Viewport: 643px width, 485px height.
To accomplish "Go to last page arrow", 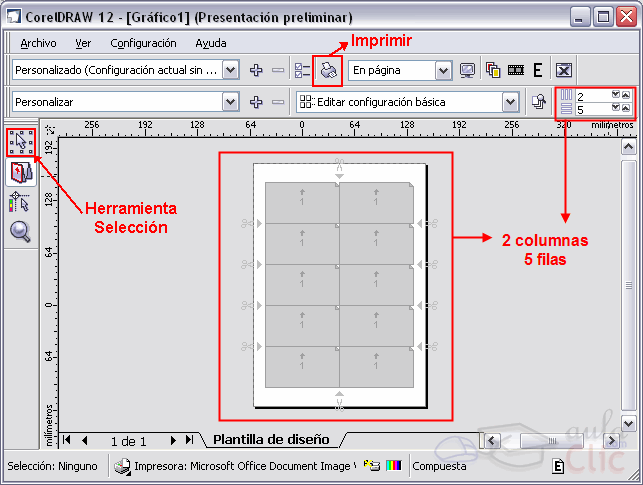I will [x=189, y=440].
